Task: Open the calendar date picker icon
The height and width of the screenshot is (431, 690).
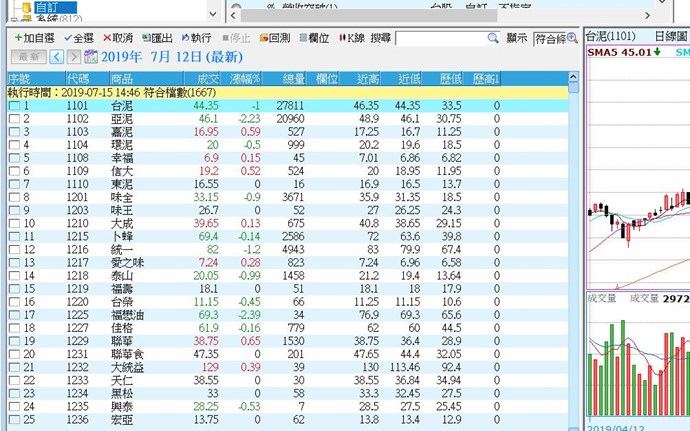Action: (x=92, y=57)
